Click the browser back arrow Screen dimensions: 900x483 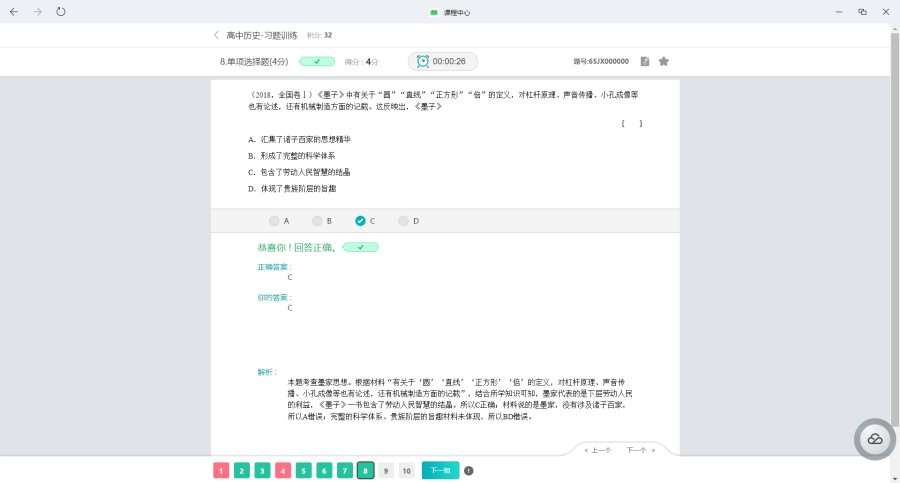tap(14, 12)
